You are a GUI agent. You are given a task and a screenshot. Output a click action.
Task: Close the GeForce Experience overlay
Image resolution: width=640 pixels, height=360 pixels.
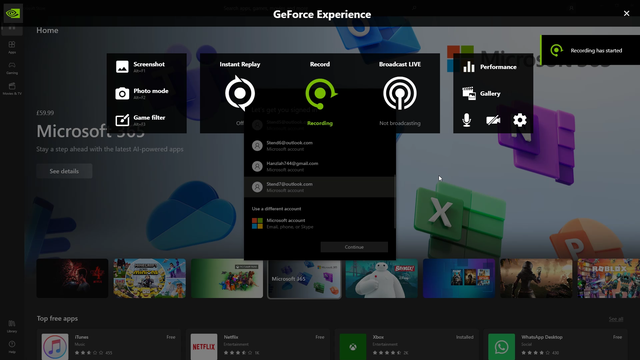(627, 13)
